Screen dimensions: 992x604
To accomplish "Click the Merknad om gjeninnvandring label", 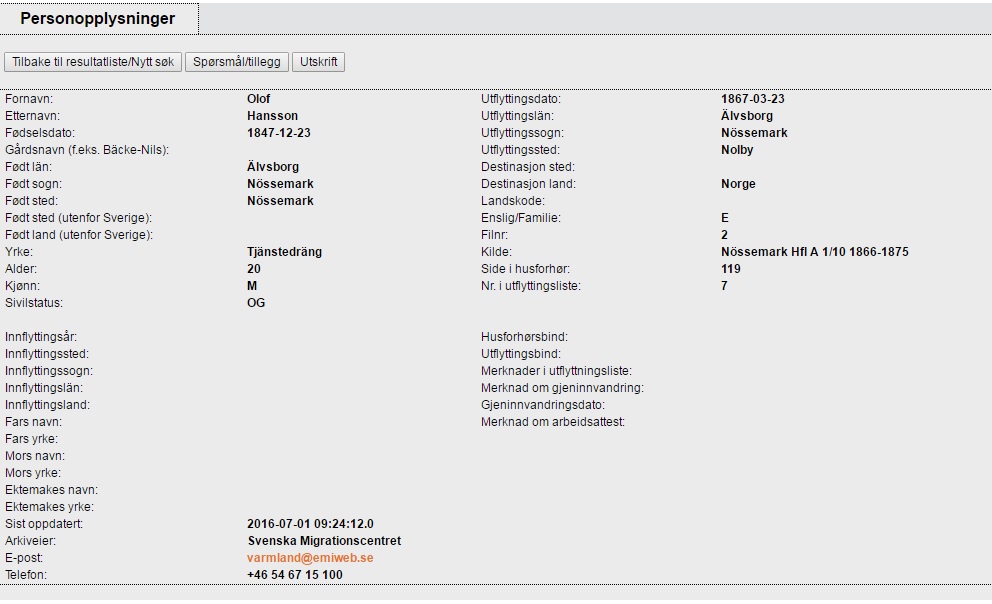I will pos(562,388).
